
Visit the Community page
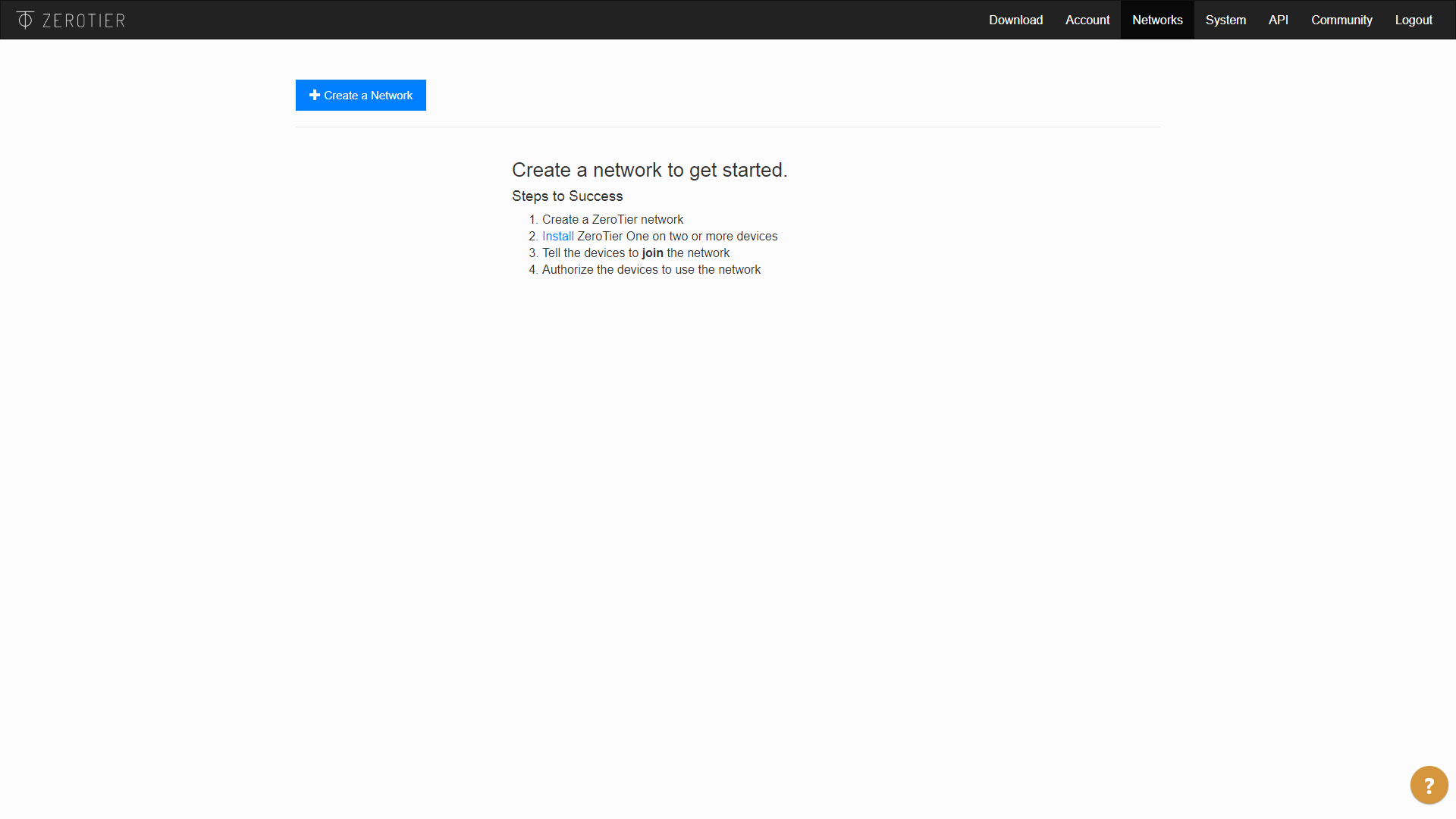pos(1341,20)
